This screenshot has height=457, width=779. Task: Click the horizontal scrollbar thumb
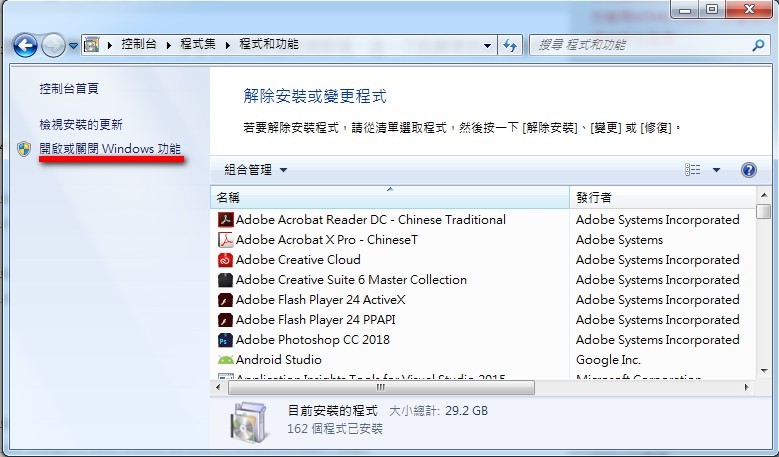point(381,387)
